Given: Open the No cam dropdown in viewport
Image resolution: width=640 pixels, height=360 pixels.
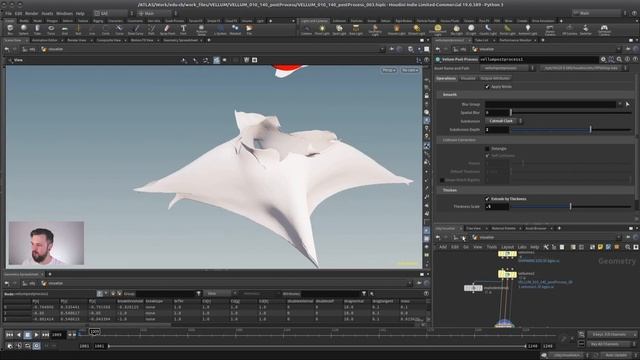Looking at the screenshot, I should 410,70.
